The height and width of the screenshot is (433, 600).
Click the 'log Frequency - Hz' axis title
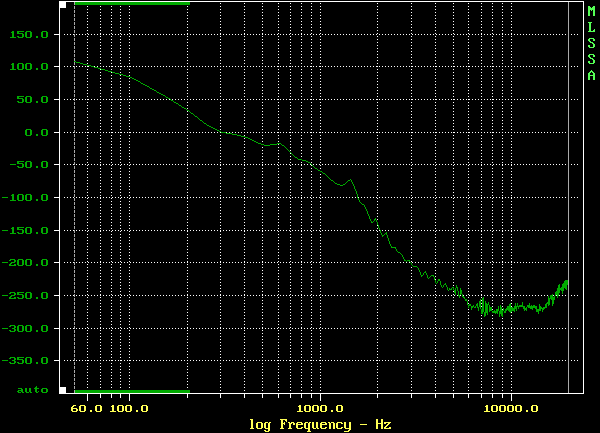[320, 425]
